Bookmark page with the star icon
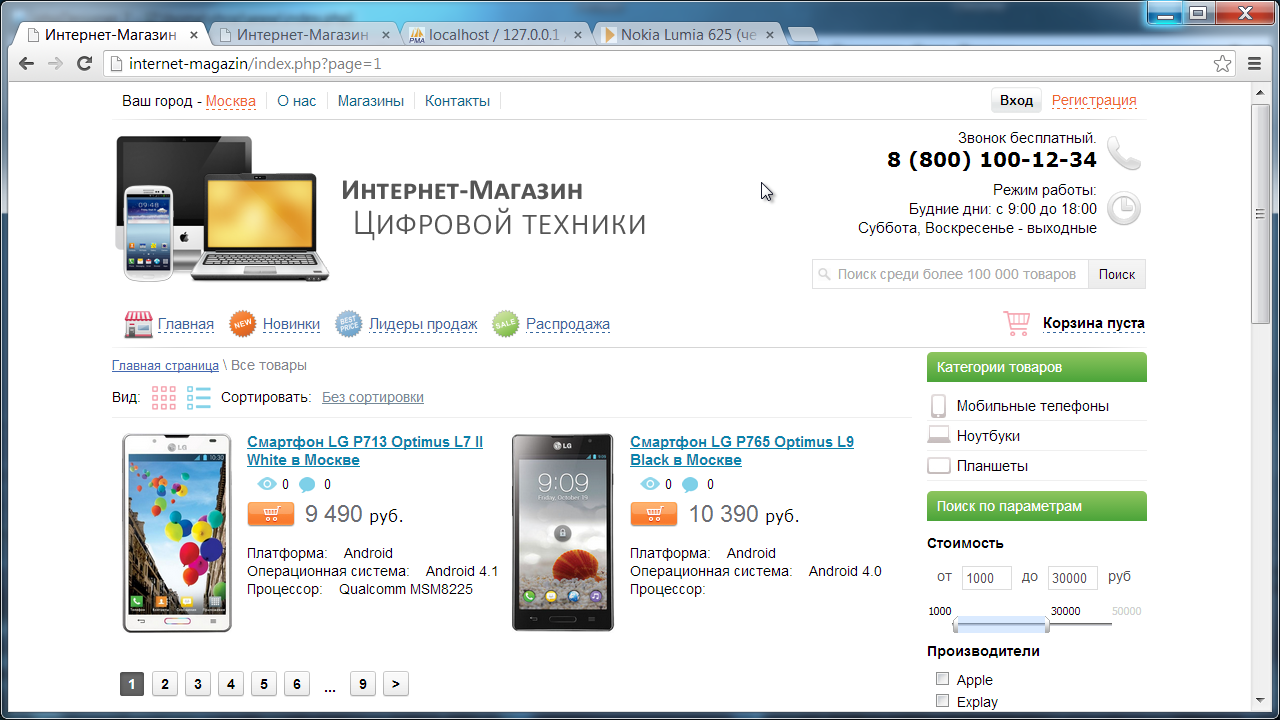 1222,64
